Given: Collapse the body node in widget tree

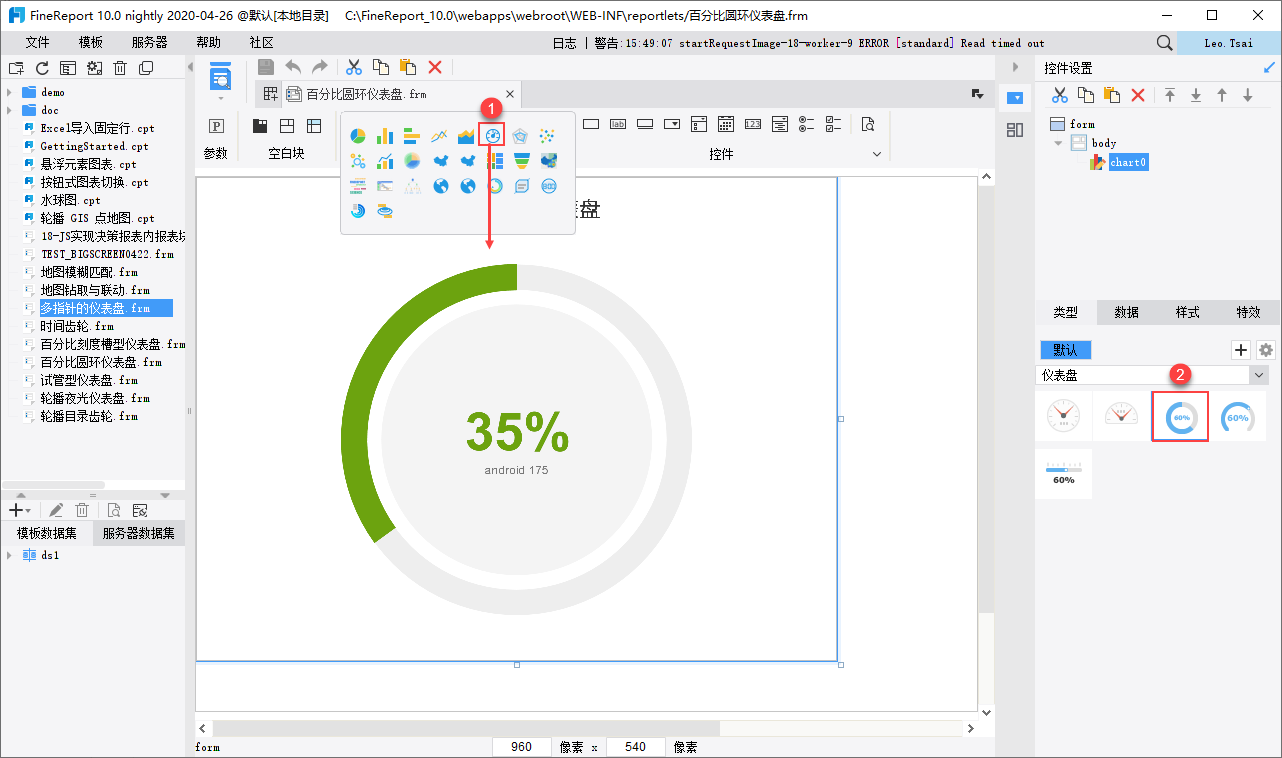Looking at the screenshot, I should pyautogui.click(x=1059, y=143).
